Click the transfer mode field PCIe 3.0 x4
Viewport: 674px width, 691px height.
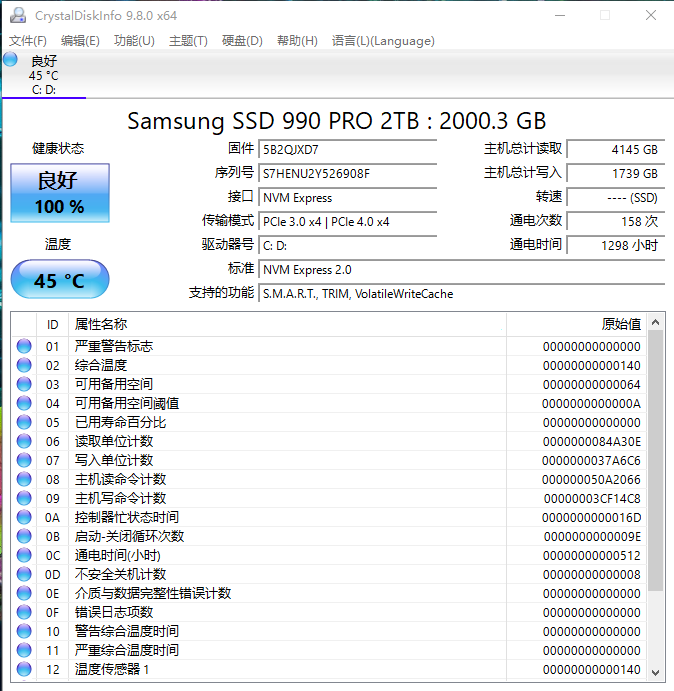[347, 222]
